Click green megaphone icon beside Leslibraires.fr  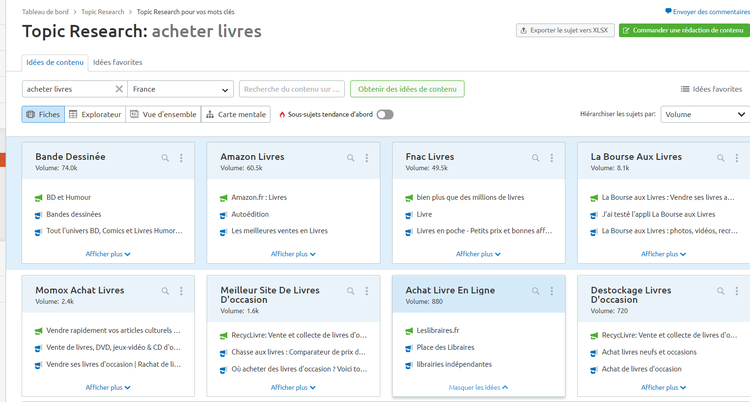coord(408,331)
